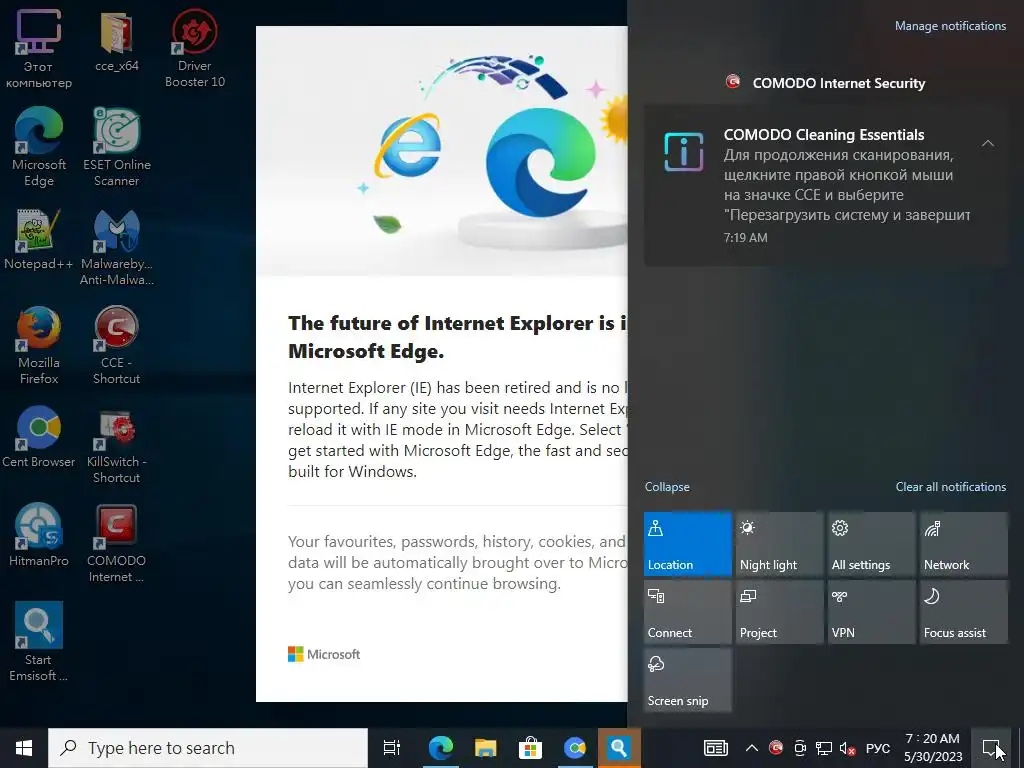Launch Start Emsisoft desktop shortcut
The image size is (1024, 768).
(x=39, y=642)
